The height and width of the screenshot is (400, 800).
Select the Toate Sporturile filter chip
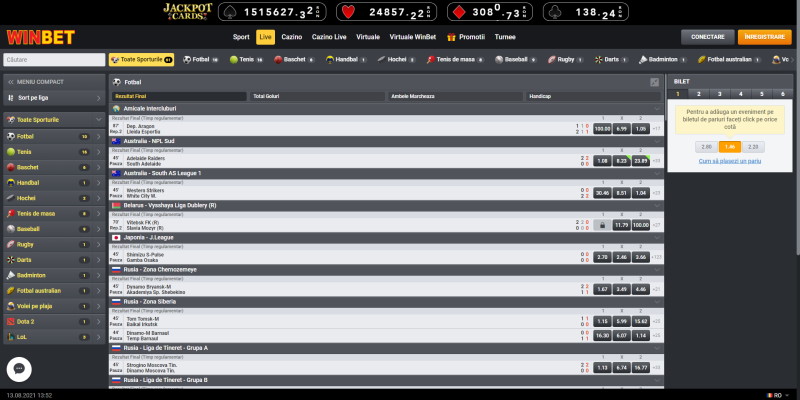tap(141, 60)
